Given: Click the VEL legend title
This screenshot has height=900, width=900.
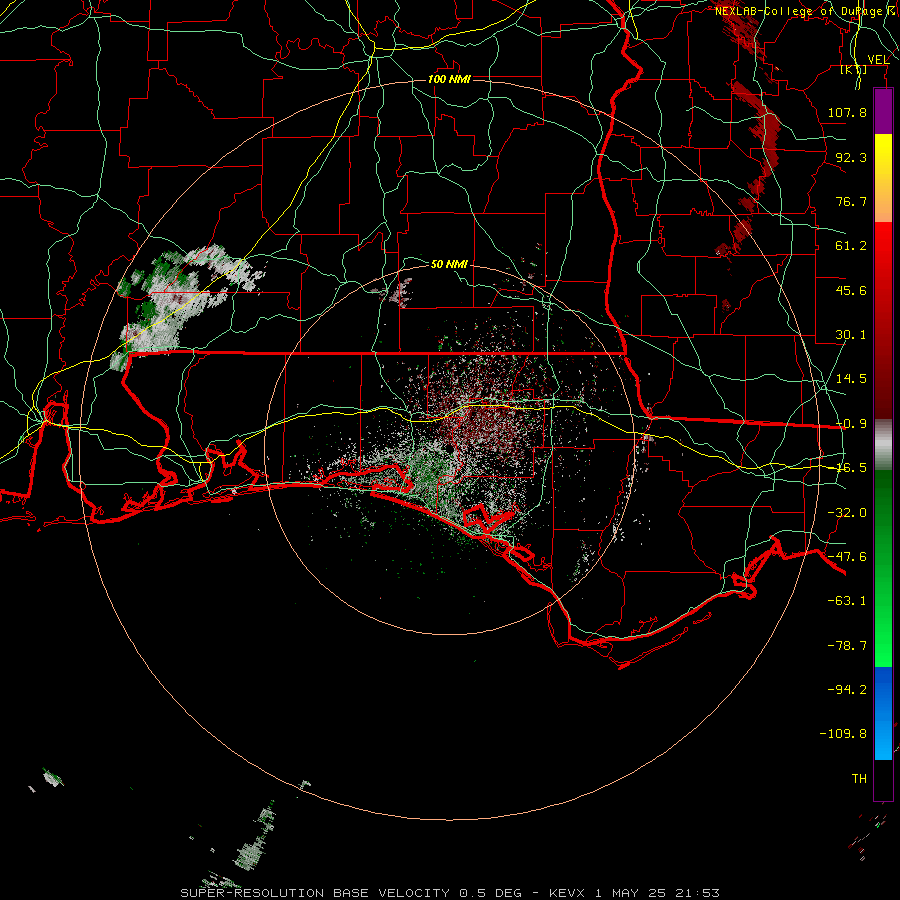Looking at the screenshot, I should [x=878, y=60].
